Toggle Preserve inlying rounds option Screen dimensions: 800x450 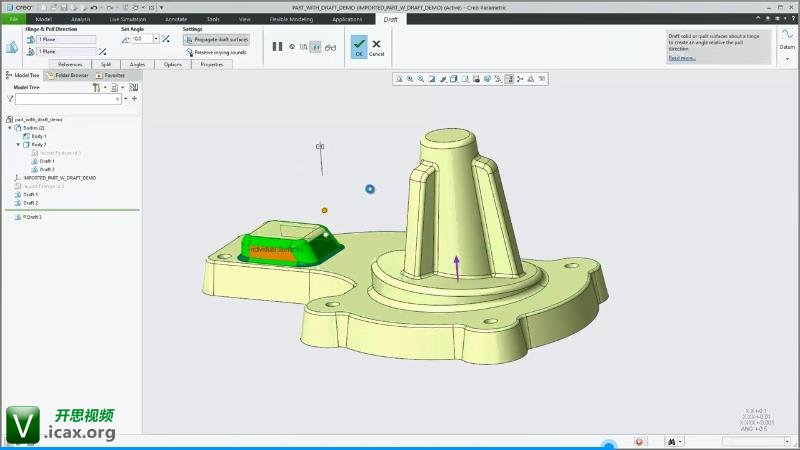[217, 51]
